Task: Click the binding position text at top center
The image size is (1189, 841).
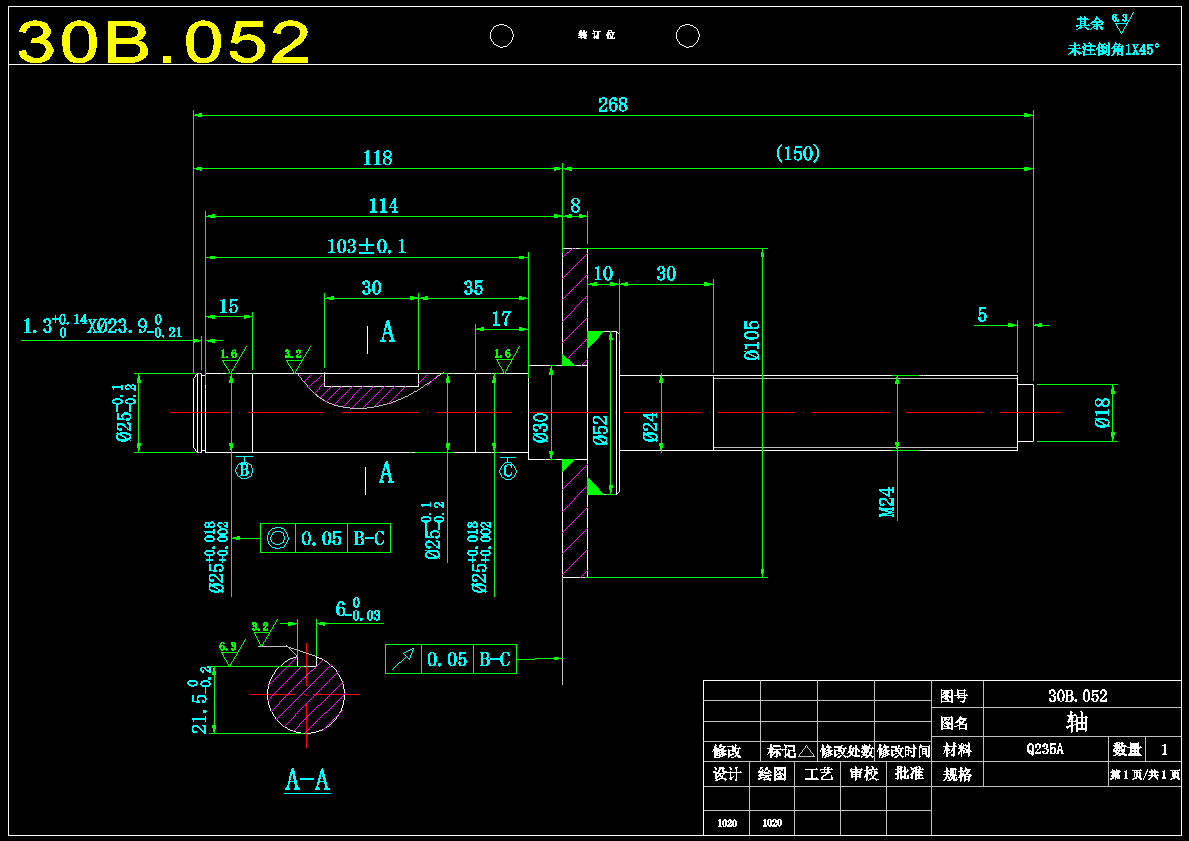Action: (596, 36)
